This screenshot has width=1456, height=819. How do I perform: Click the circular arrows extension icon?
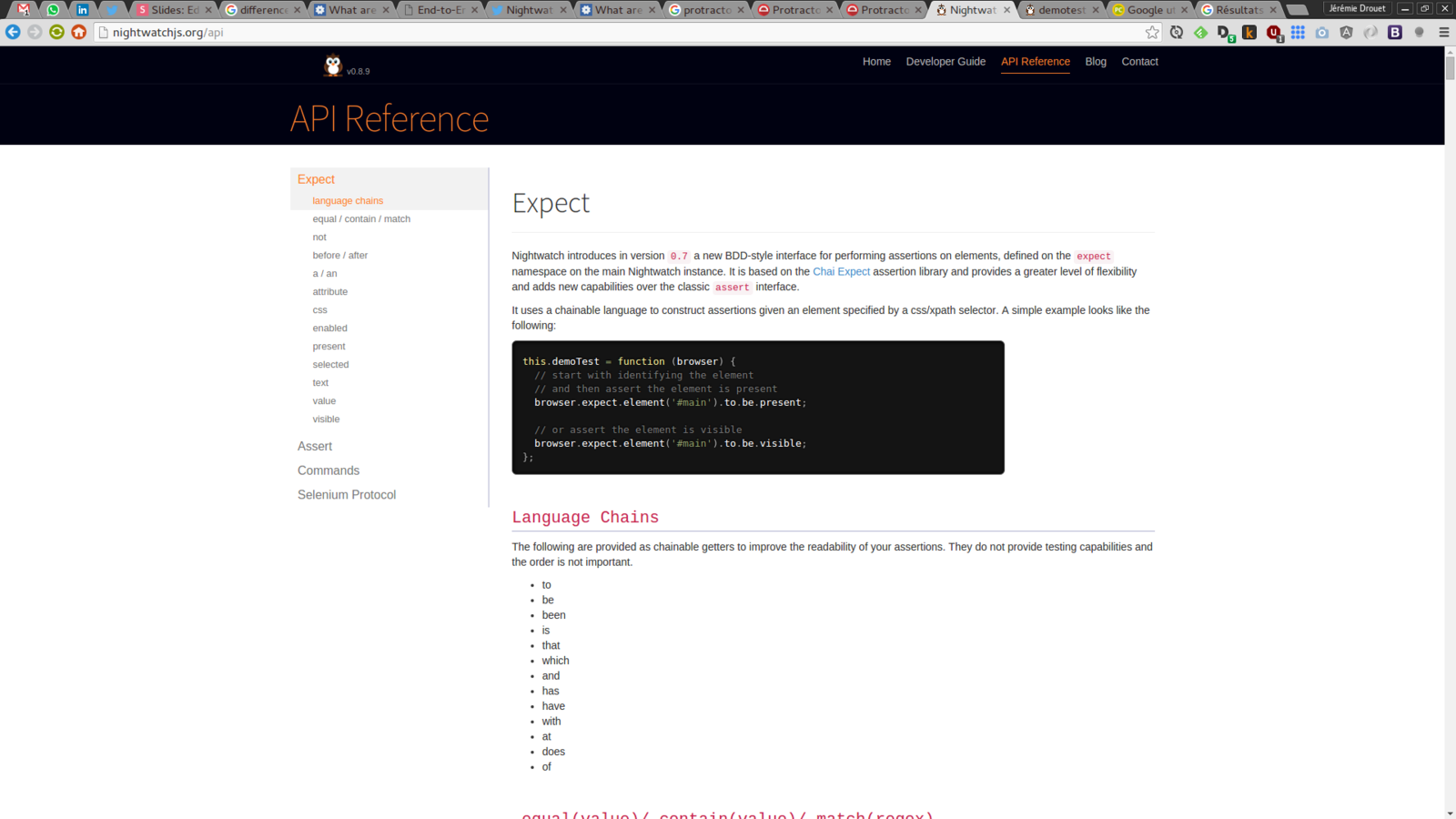coord(1177,32)
